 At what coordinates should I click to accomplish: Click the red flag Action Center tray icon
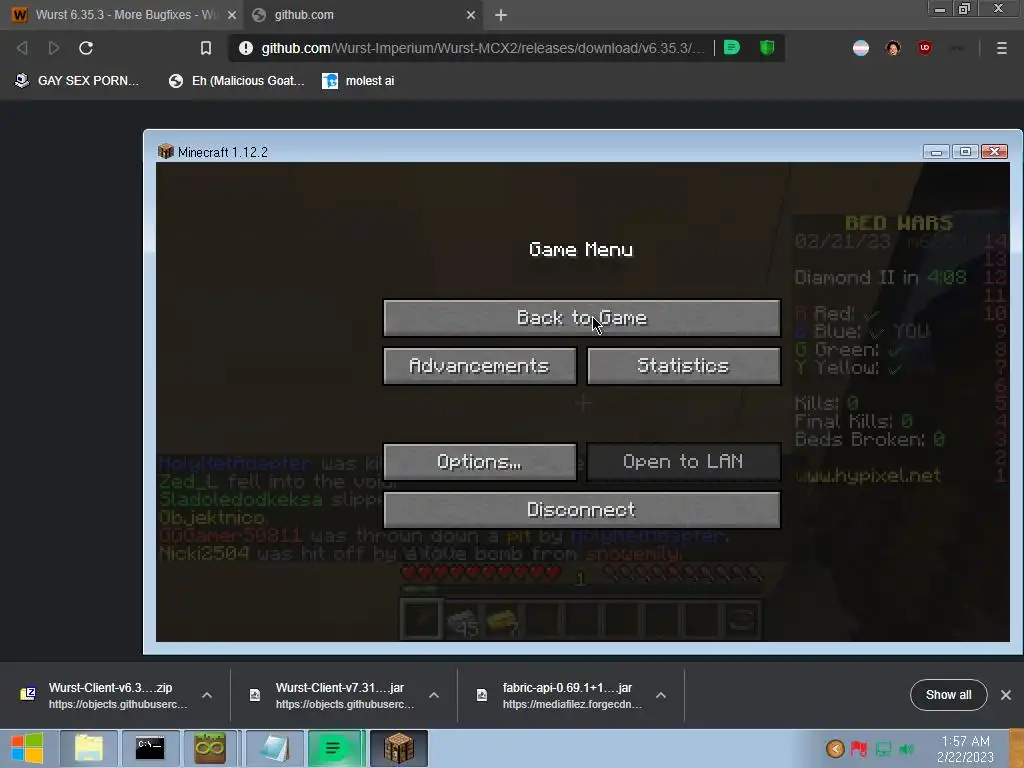[859, 748]
